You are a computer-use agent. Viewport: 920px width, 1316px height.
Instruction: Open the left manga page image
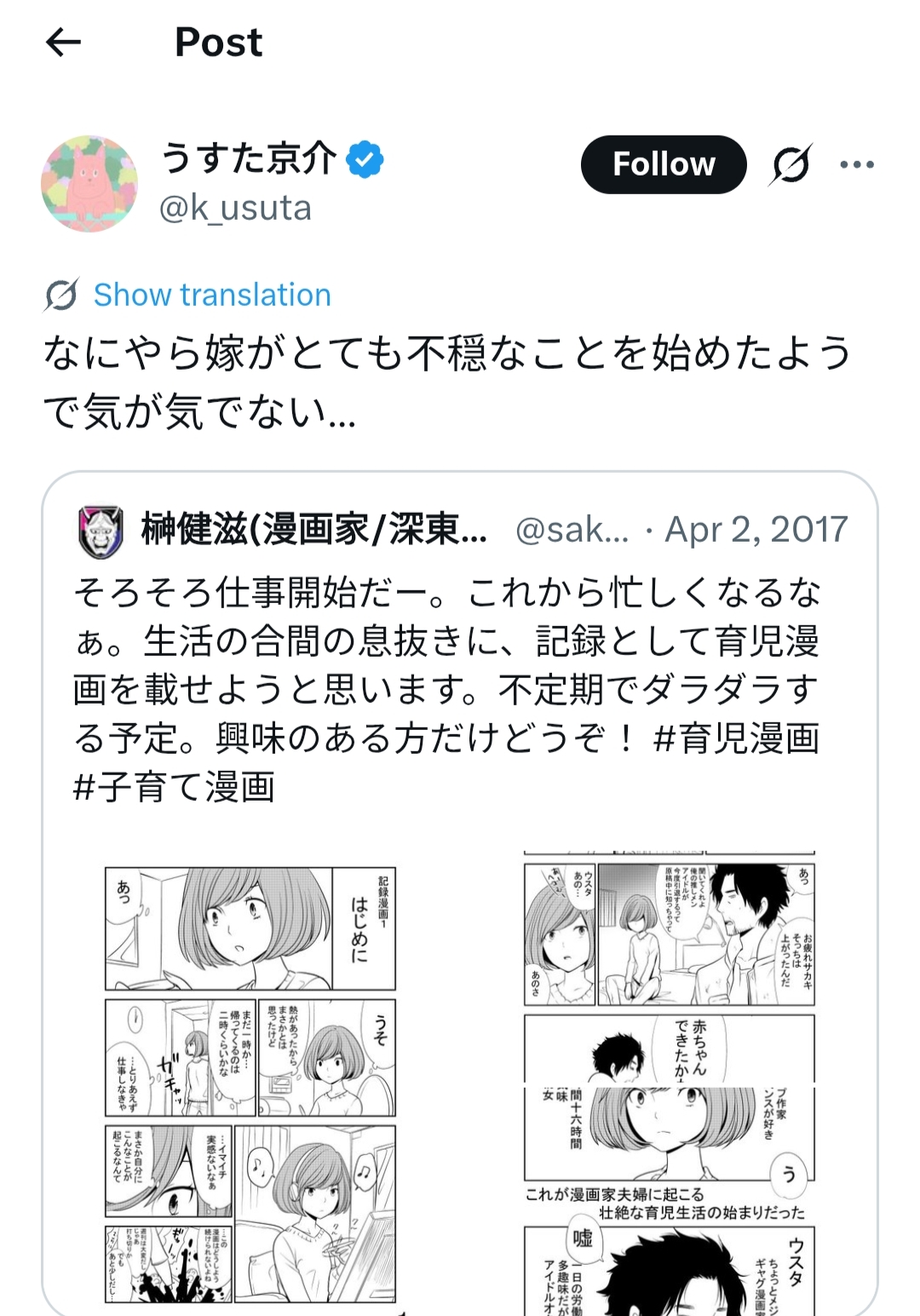(250, 1085)
